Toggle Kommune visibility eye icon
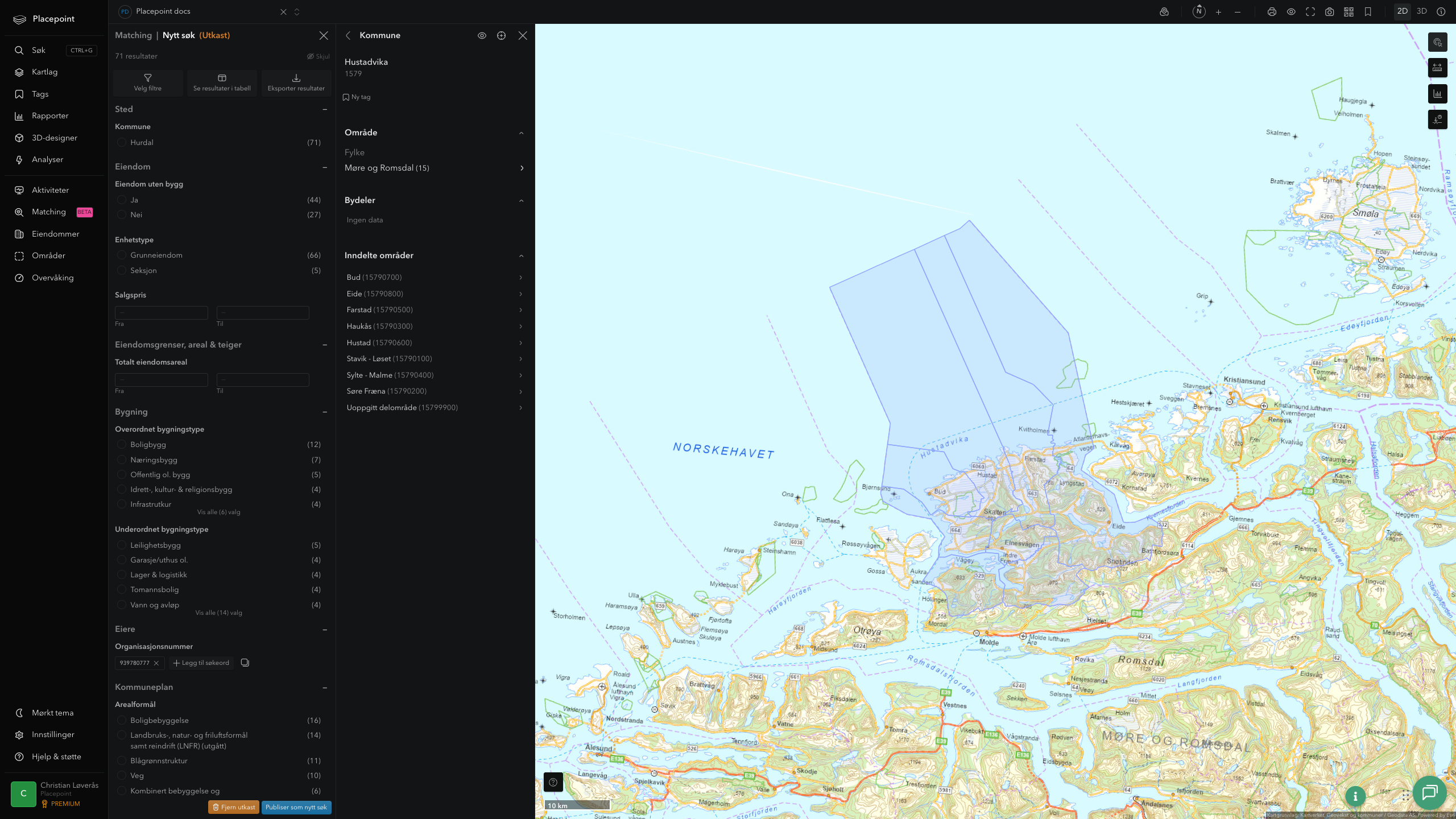 coord(482,36)
